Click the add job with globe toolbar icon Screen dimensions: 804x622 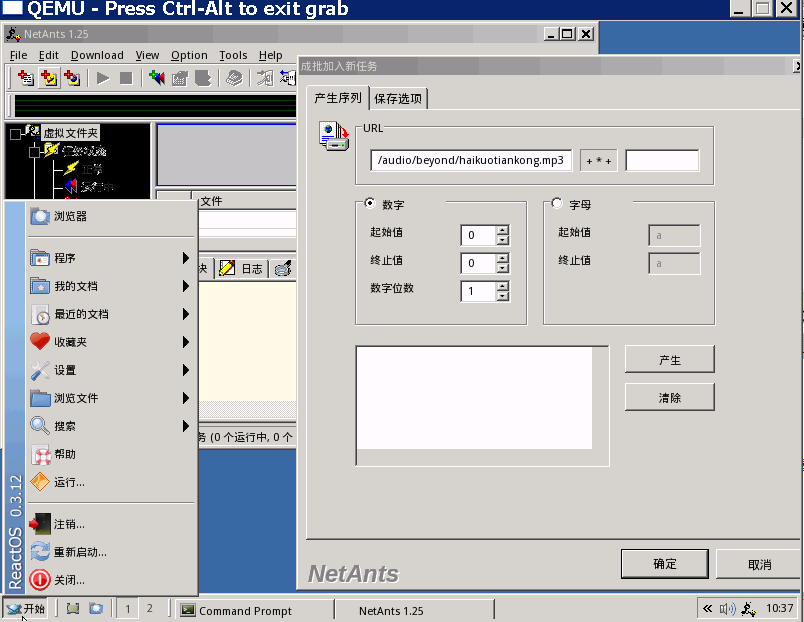[72, 78]
